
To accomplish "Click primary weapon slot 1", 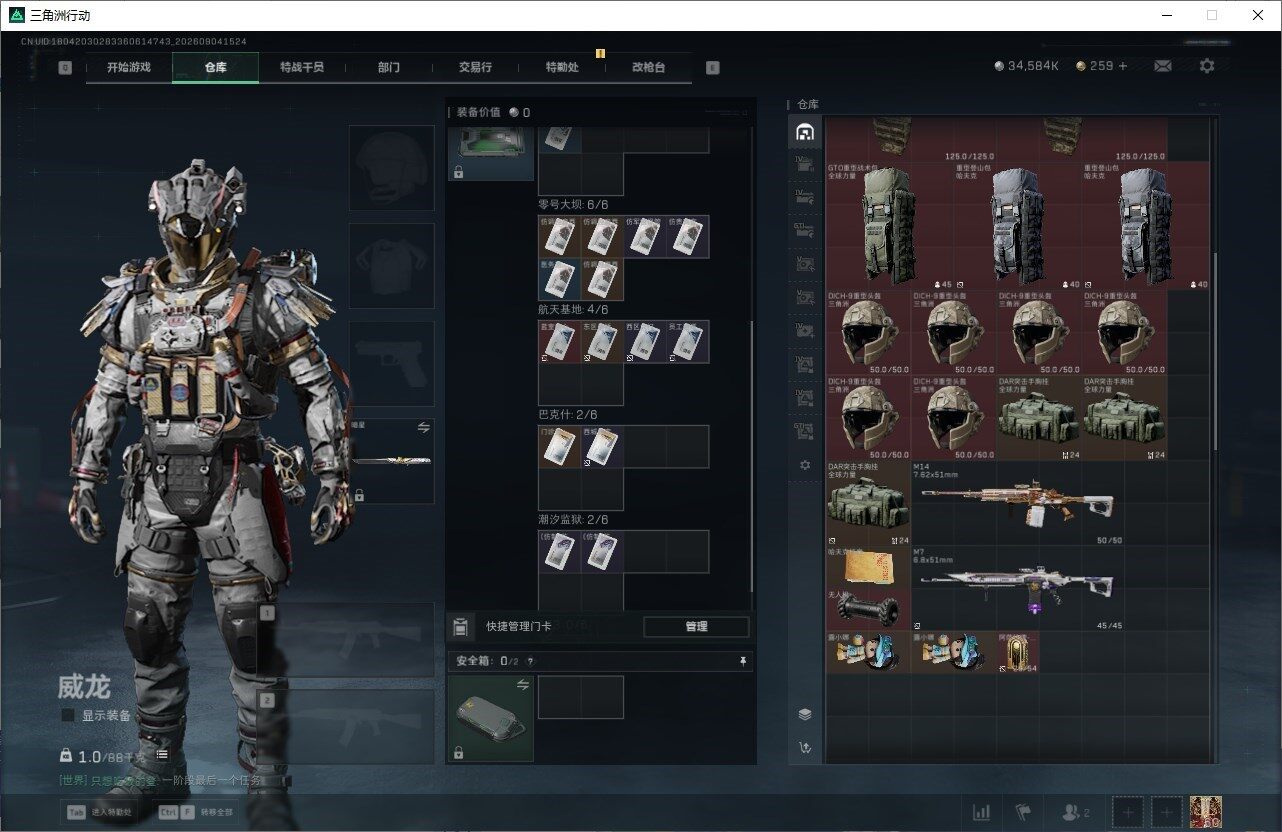I will tap(346, 640).
